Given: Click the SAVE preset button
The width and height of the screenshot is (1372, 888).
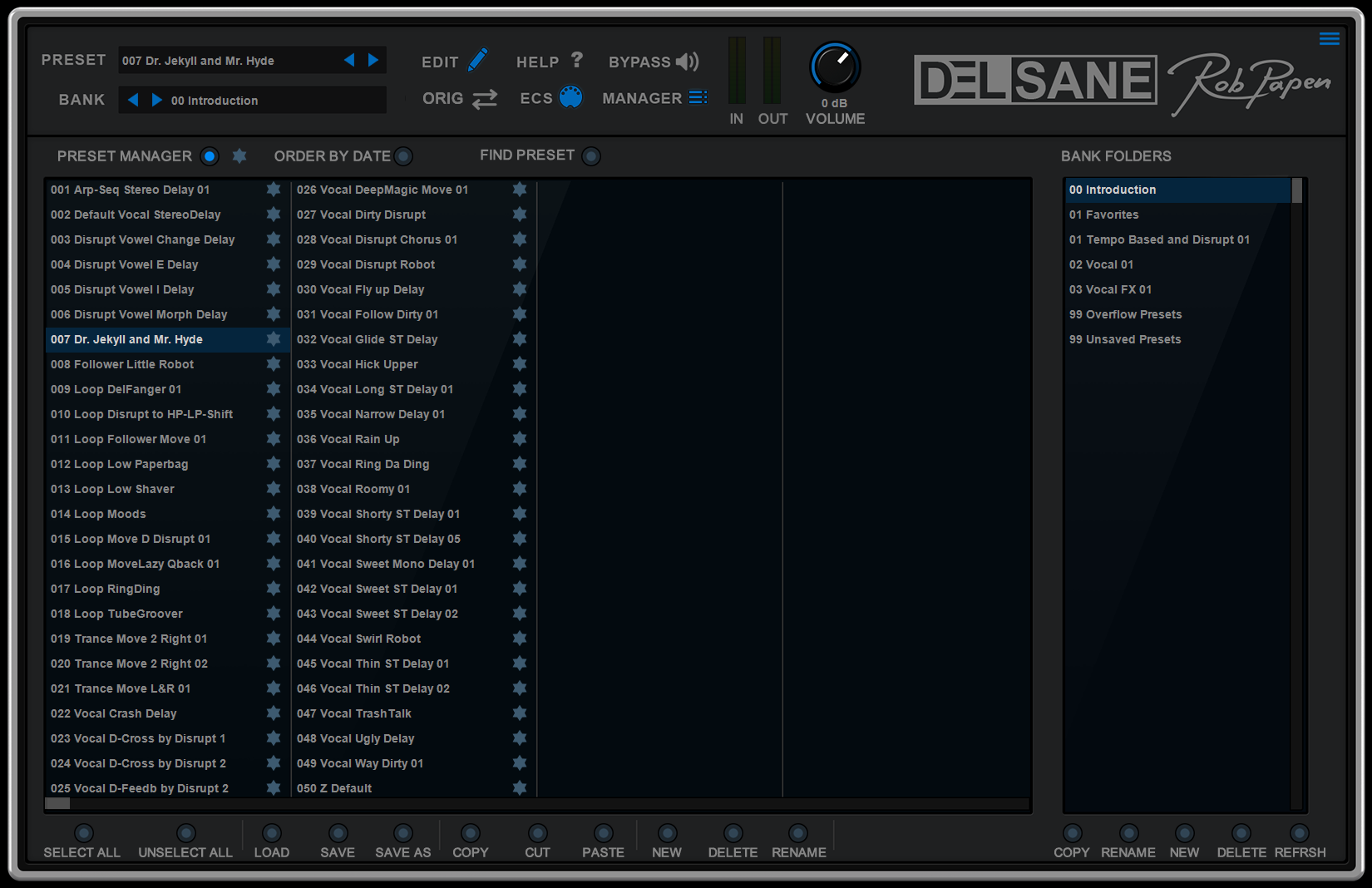Looking at the screenshot, I should (338, 833).
